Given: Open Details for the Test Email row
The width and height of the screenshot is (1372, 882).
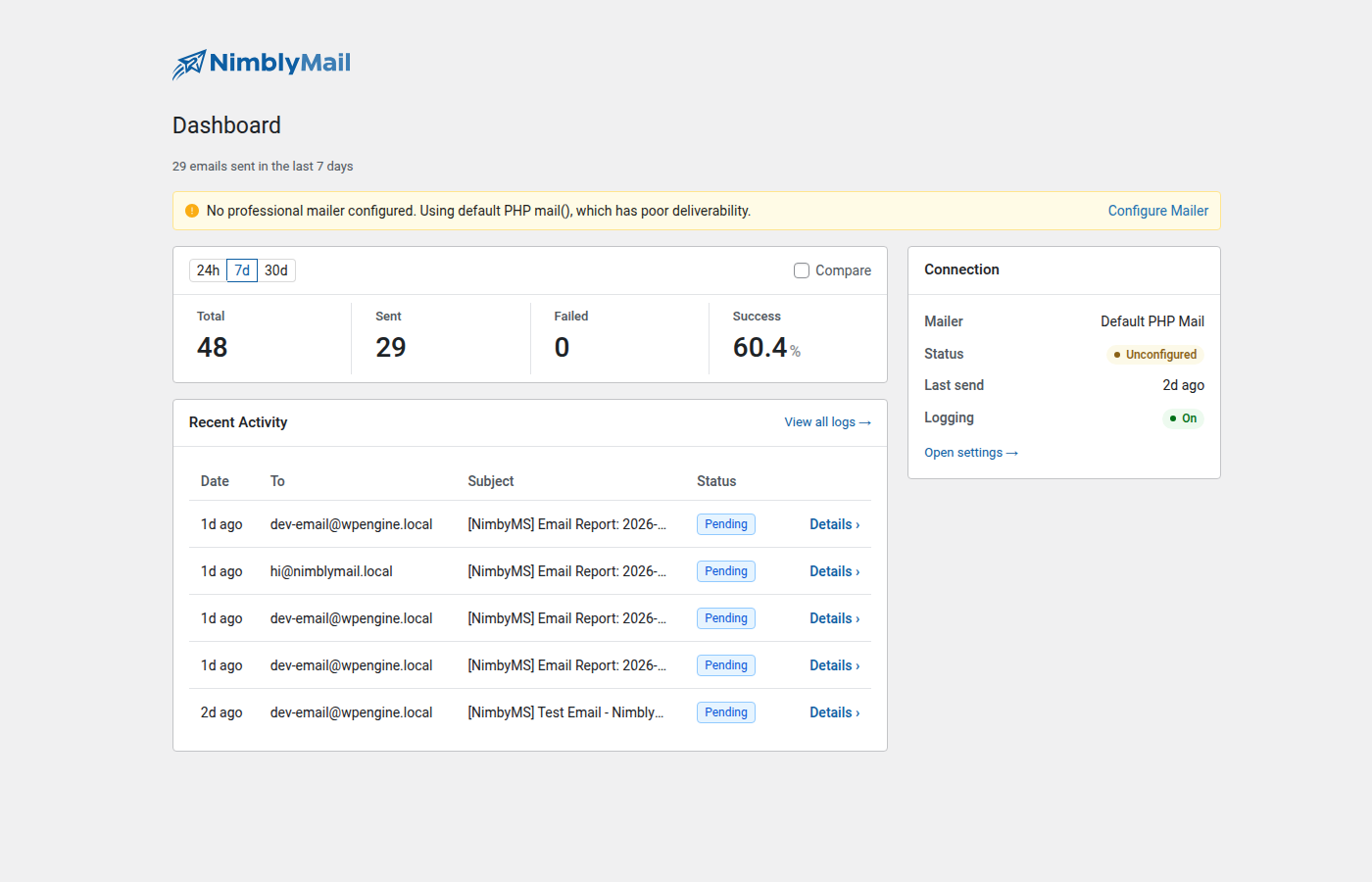Looking at the screenshot, I should 834,712.
